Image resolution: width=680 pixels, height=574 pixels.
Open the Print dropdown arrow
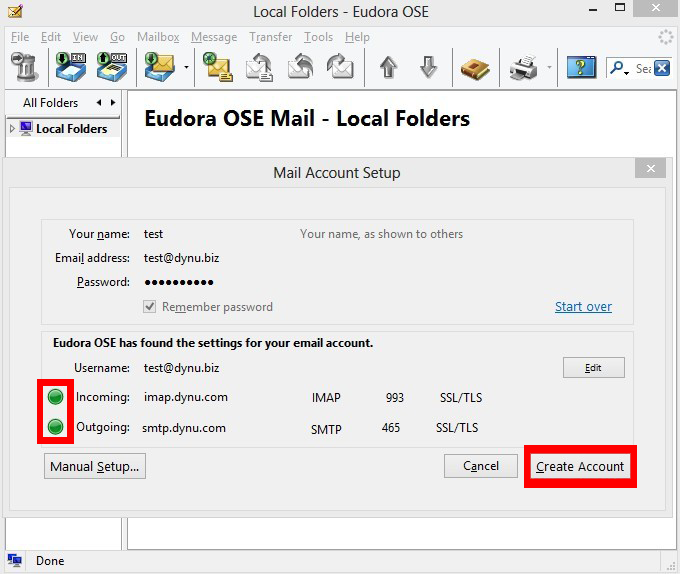pos(549,67)
